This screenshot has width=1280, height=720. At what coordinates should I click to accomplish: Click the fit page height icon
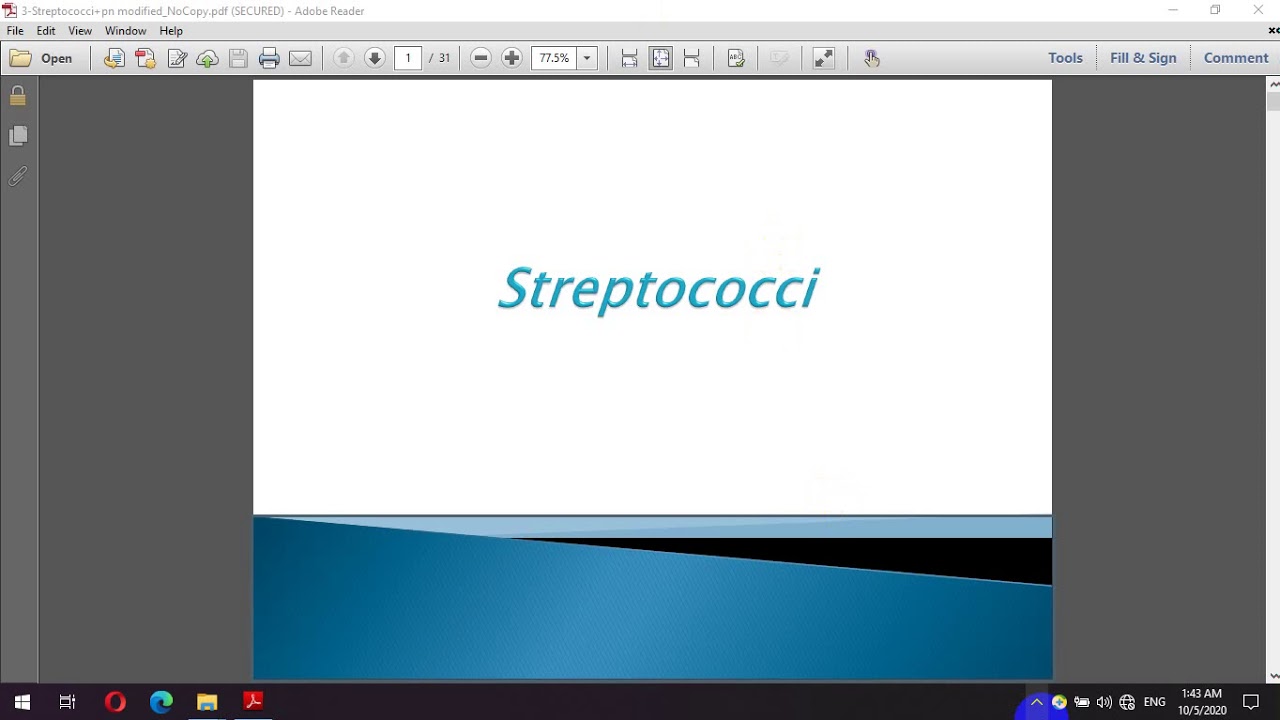pyautogui.click(x=692, y=58)
